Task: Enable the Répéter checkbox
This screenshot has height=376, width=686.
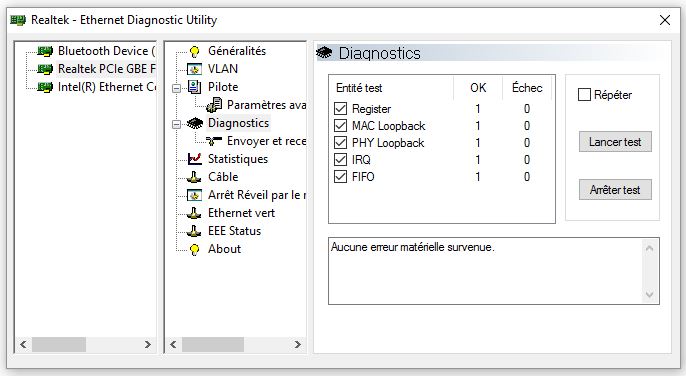Action: pos(584,95)
